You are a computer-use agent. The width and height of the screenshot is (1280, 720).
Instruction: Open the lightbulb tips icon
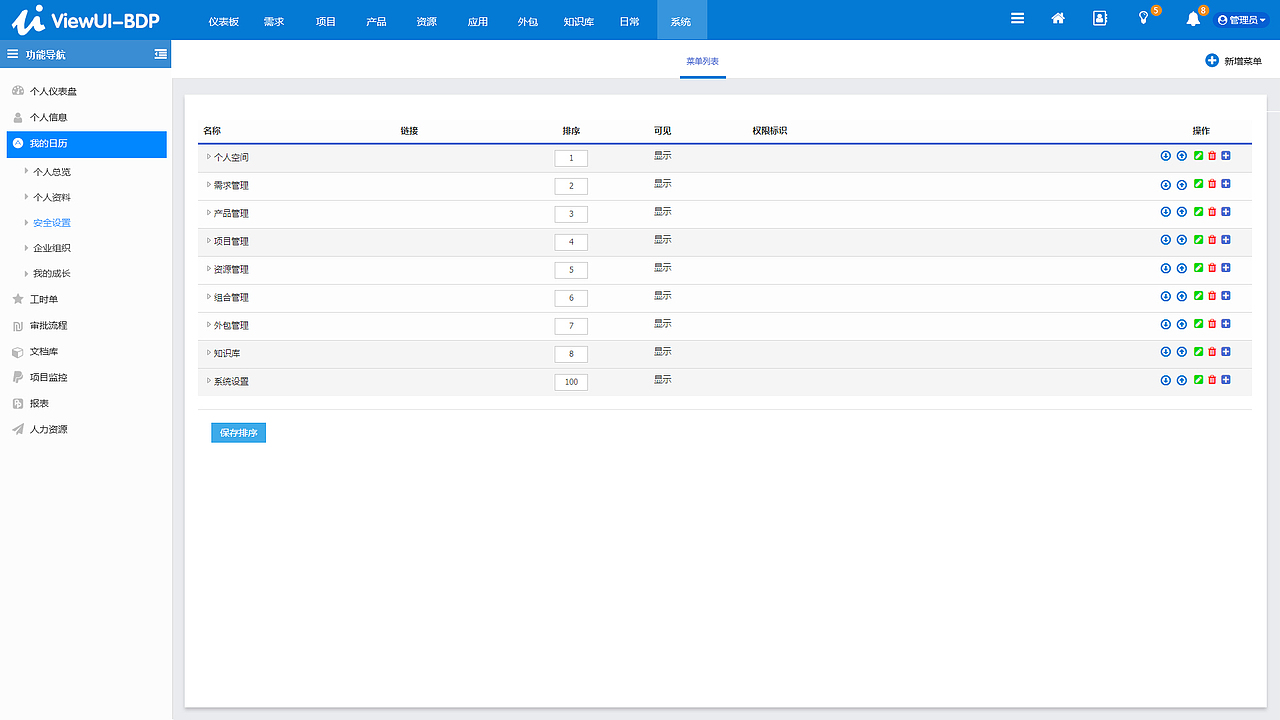pos(1144,18)
